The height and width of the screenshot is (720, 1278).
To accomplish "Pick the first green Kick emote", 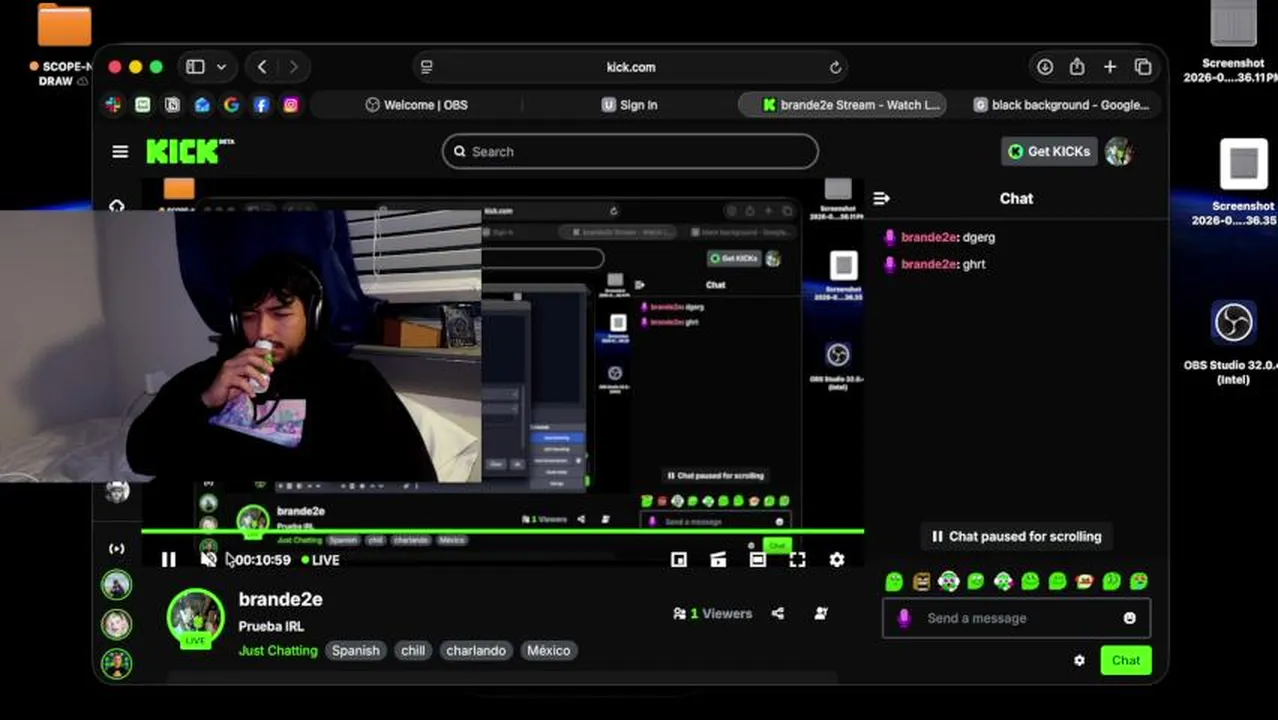I will tap(894, 581).
